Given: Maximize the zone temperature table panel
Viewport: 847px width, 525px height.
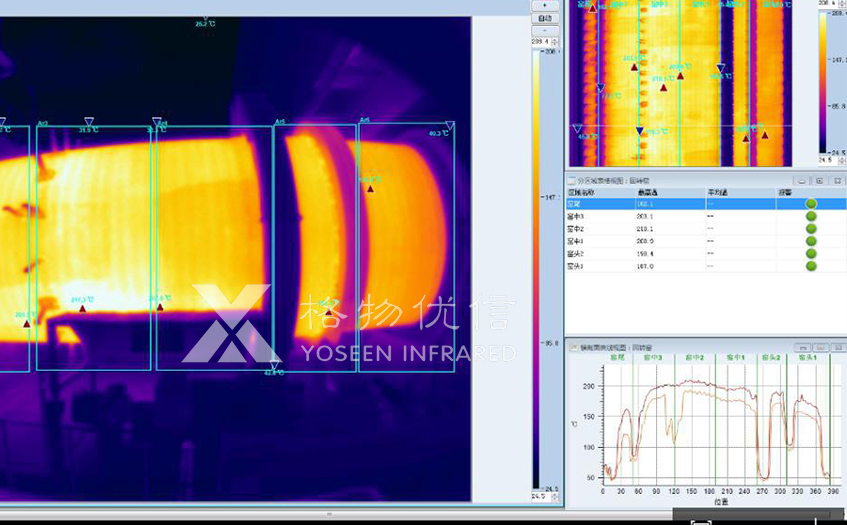Looking at the screenshot, I should click(836, 180).
